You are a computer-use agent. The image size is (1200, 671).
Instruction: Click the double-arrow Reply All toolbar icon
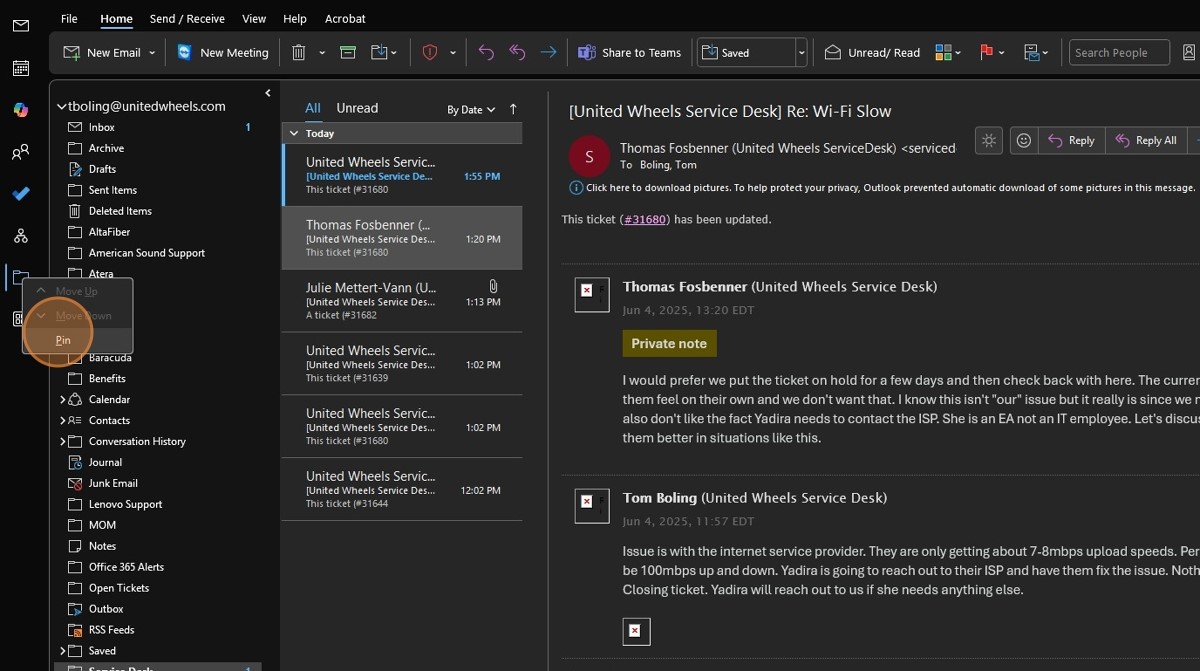tap(517, 53)
